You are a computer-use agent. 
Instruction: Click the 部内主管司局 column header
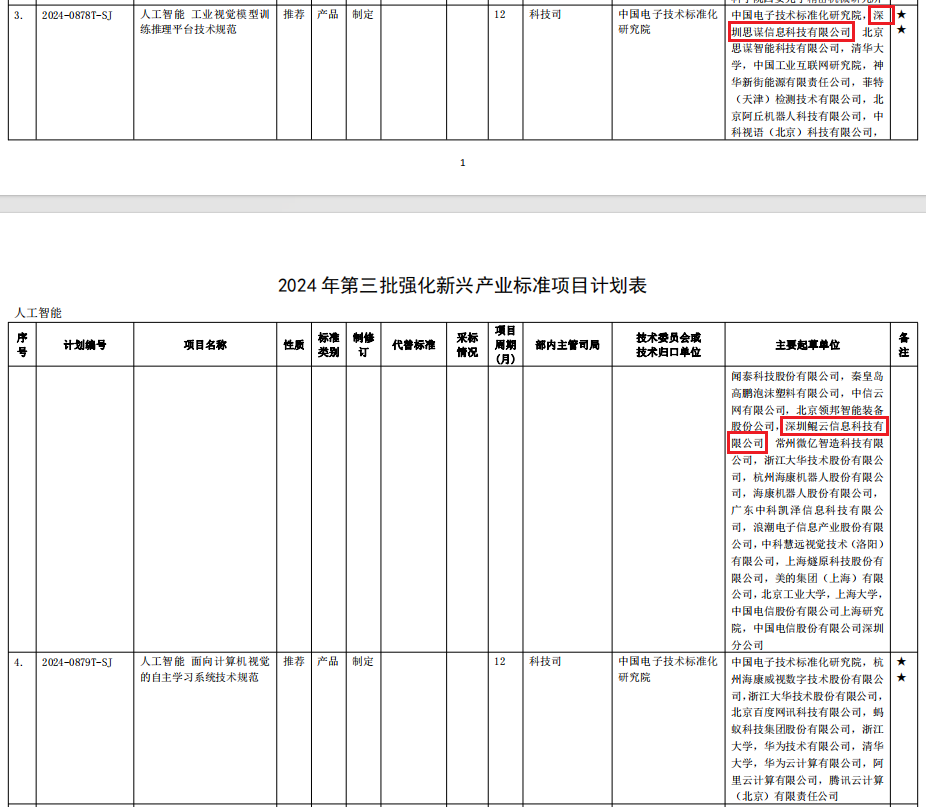point(568,345)
